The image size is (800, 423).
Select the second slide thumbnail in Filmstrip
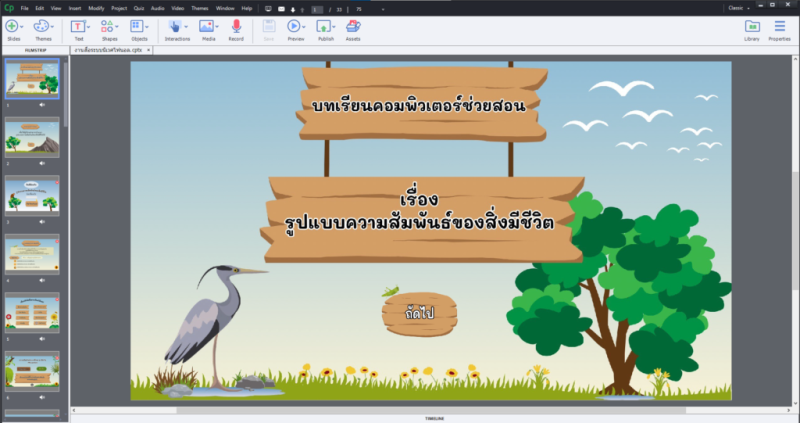coord(32,137)
